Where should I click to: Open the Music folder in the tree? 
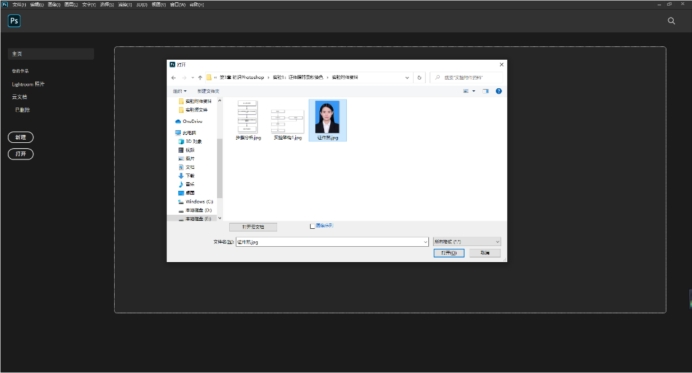pyautogui.click(x=186, y=184)
